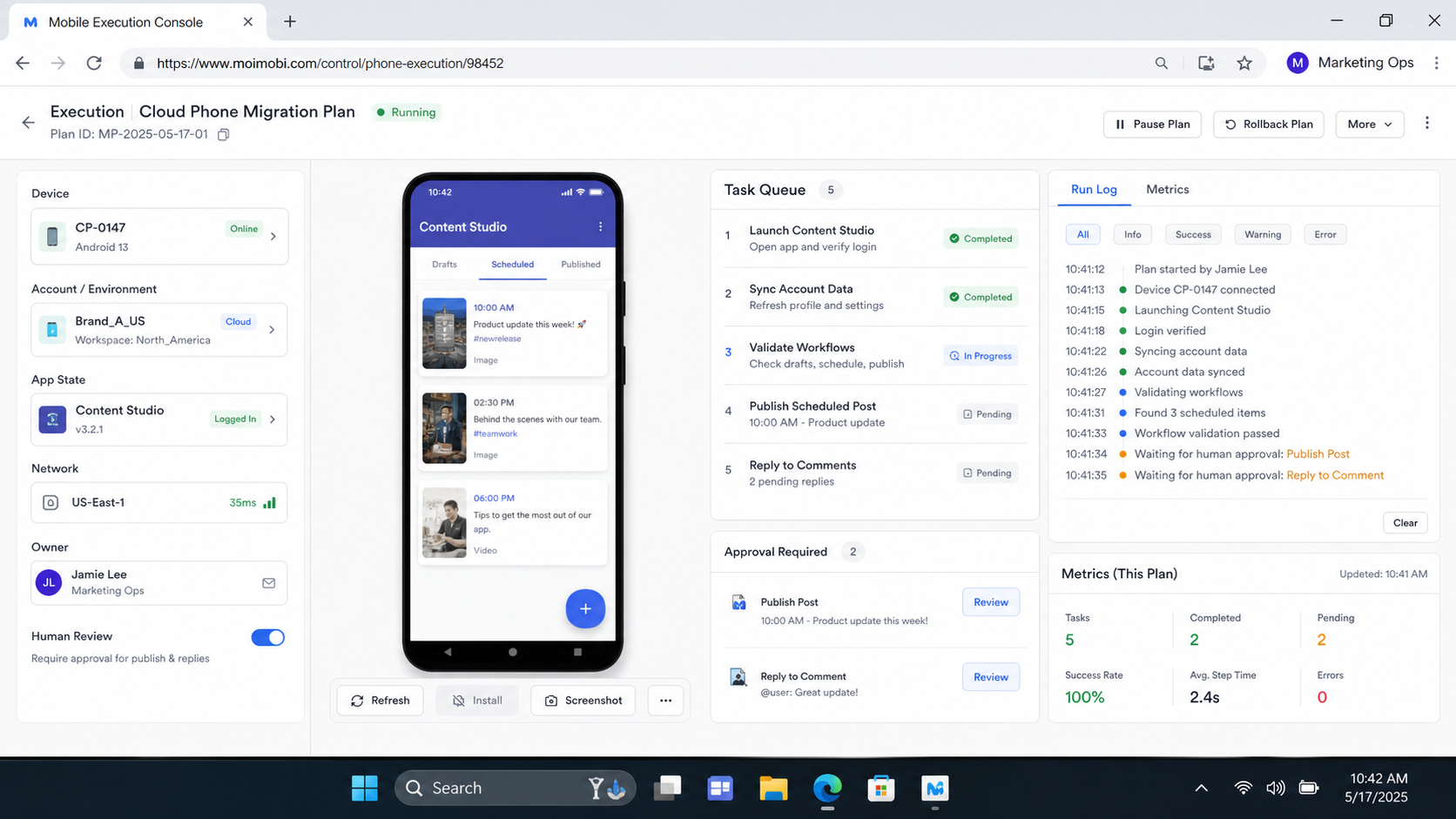Select the Validate Workflows task row
Viewport: 1456px width, 819px height.
click(874, 355)
